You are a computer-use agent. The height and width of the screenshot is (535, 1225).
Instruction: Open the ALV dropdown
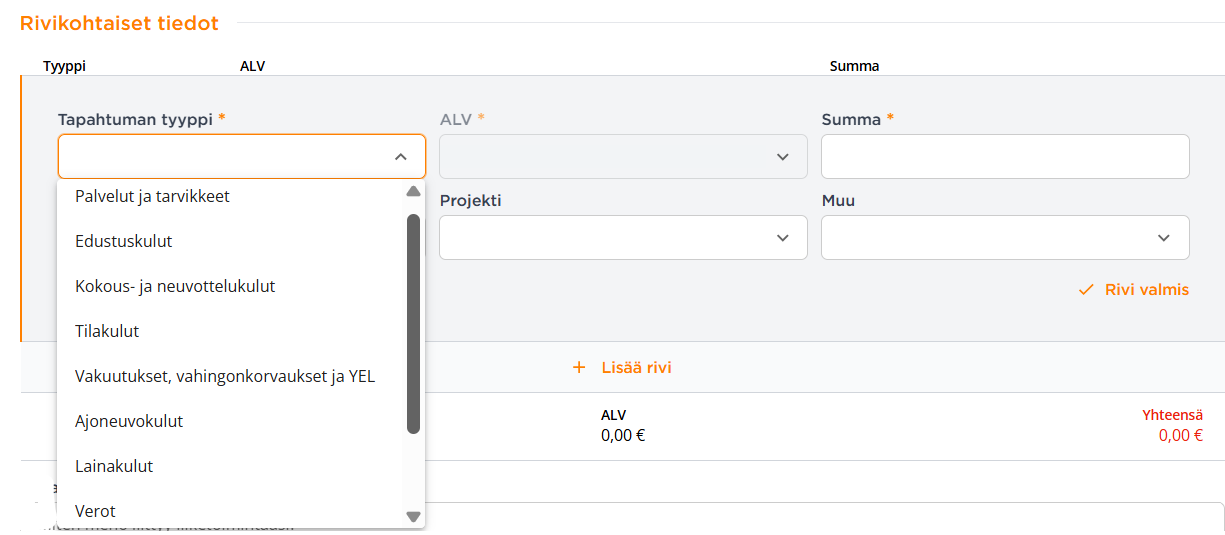[x=622, y=157]
